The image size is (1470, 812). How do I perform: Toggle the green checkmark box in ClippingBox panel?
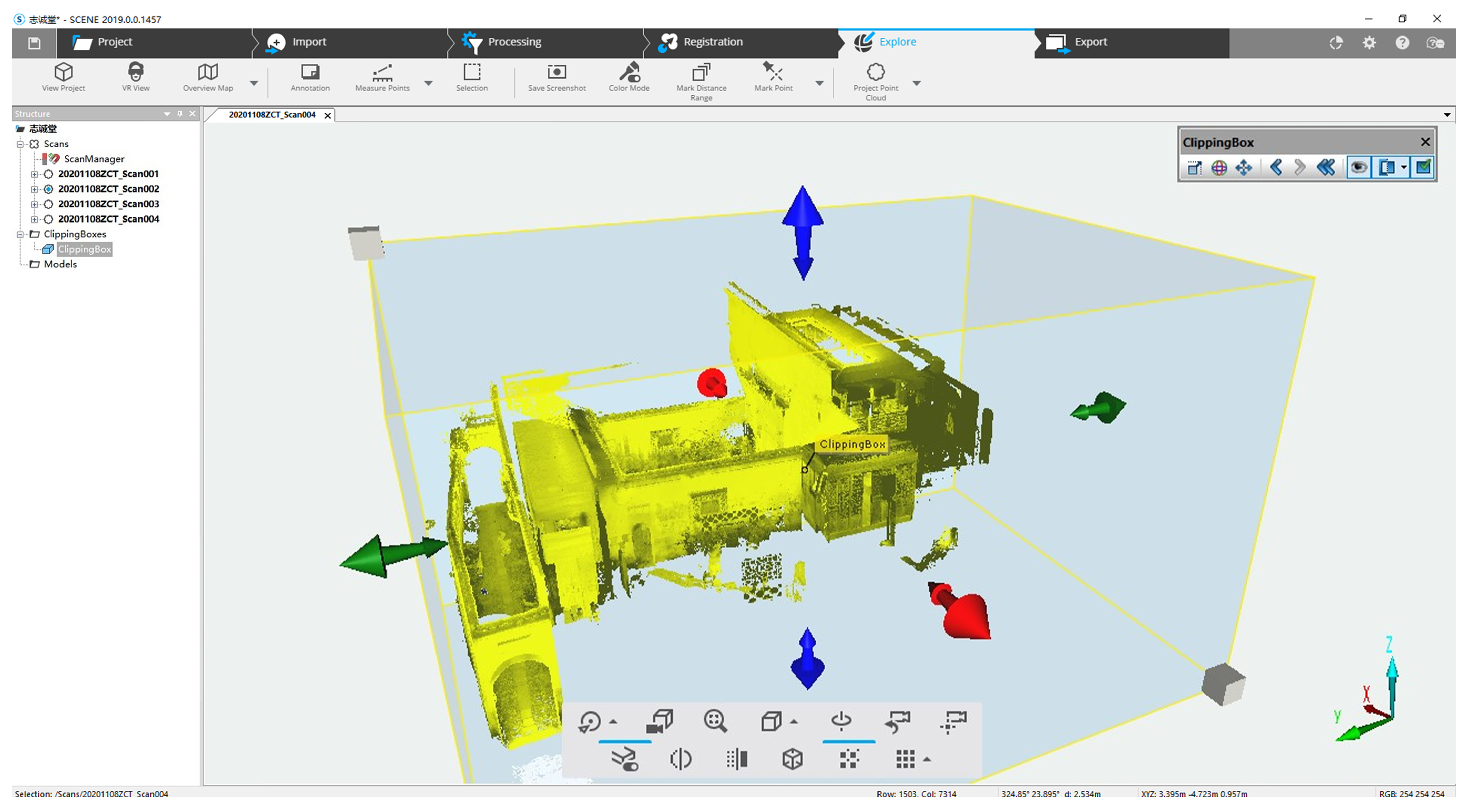coord(1424,168)
